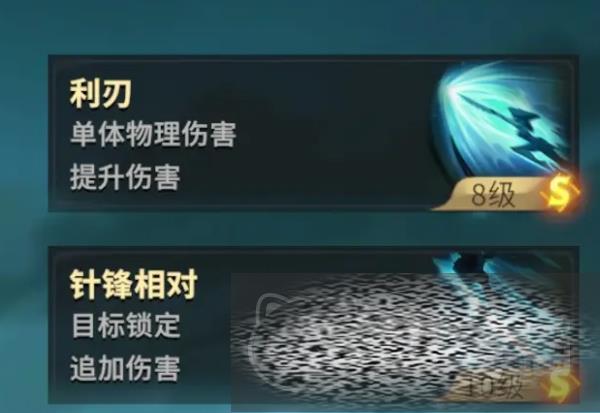The width and height of the screenshot is (600, 413).
Task: Tap the glowing S rank badge on 利刃
Action: [559, 192]
